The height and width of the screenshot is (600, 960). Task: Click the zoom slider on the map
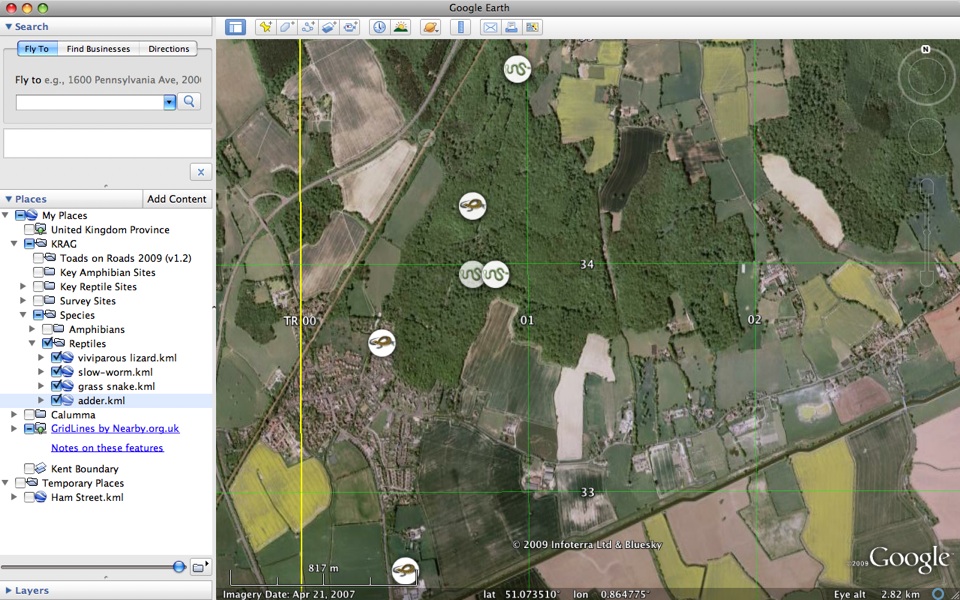(x=926, y=233)
